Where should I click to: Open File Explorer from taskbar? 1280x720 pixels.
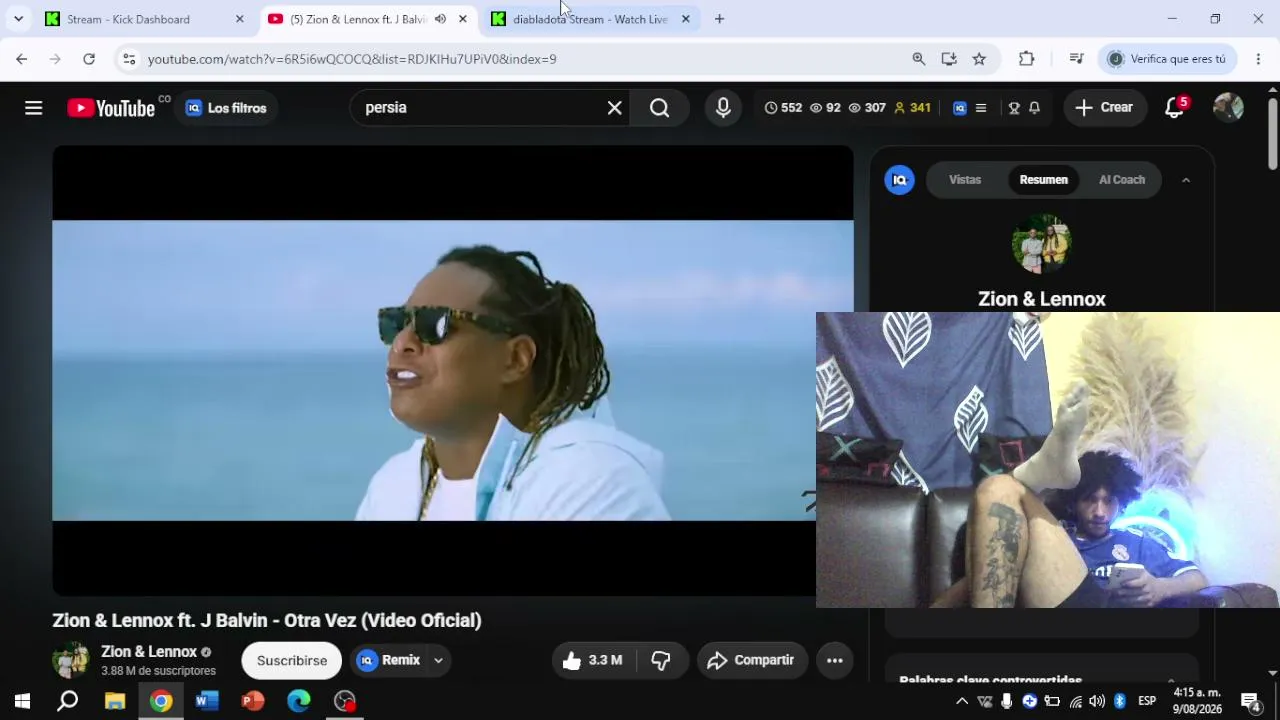pyautogui.click(x=115, y=701)
